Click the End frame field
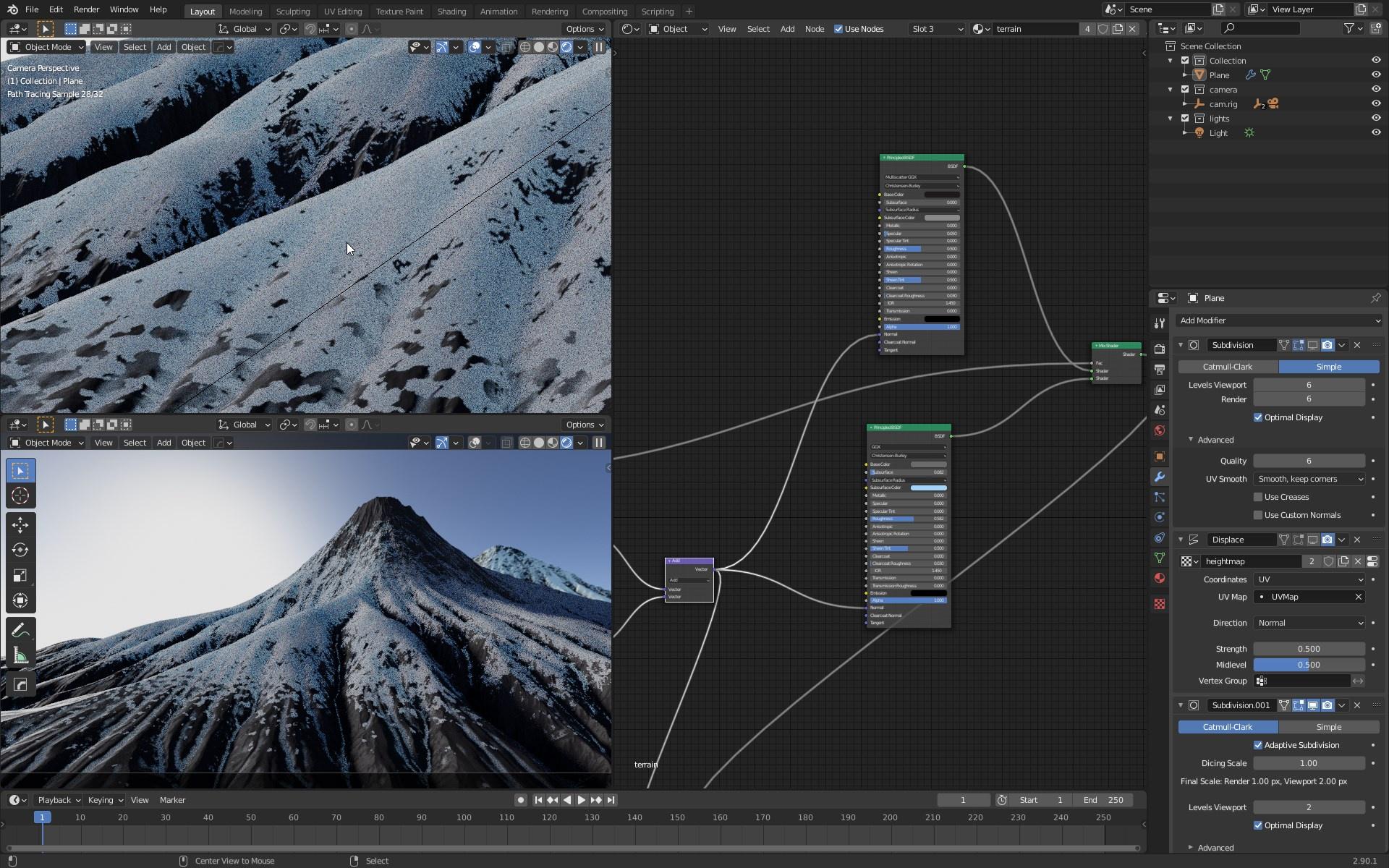 pos(1104,800)
